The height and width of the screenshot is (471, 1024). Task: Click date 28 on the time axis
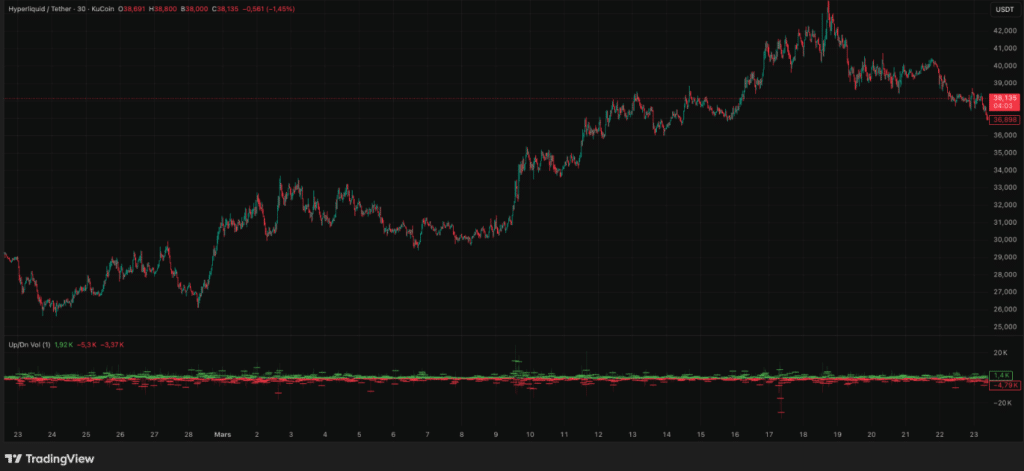[188, 435]
